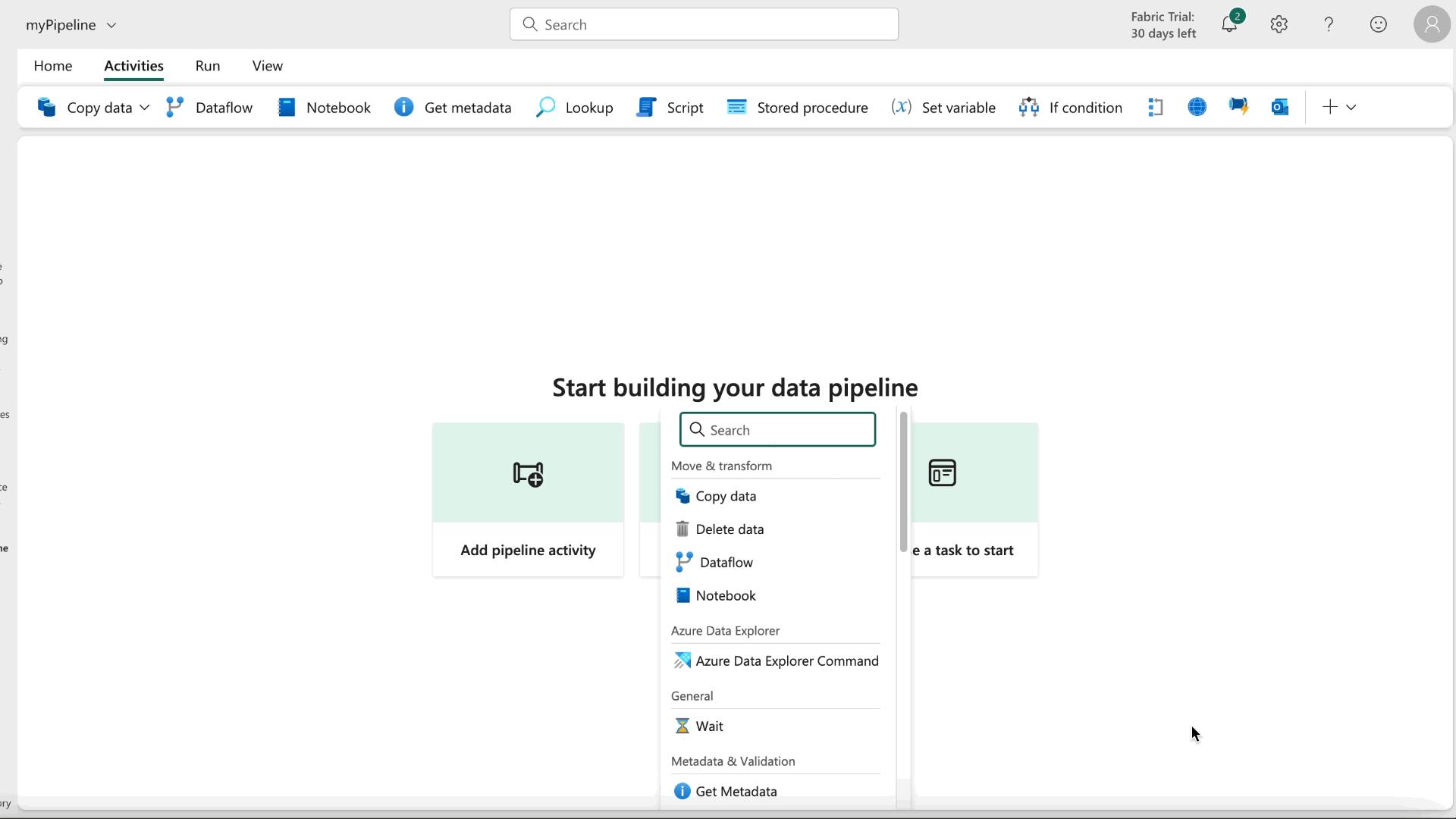Viewport: 1456px width, 819px height.
Task: Add a Lookup activity
Action: point(575,108)
